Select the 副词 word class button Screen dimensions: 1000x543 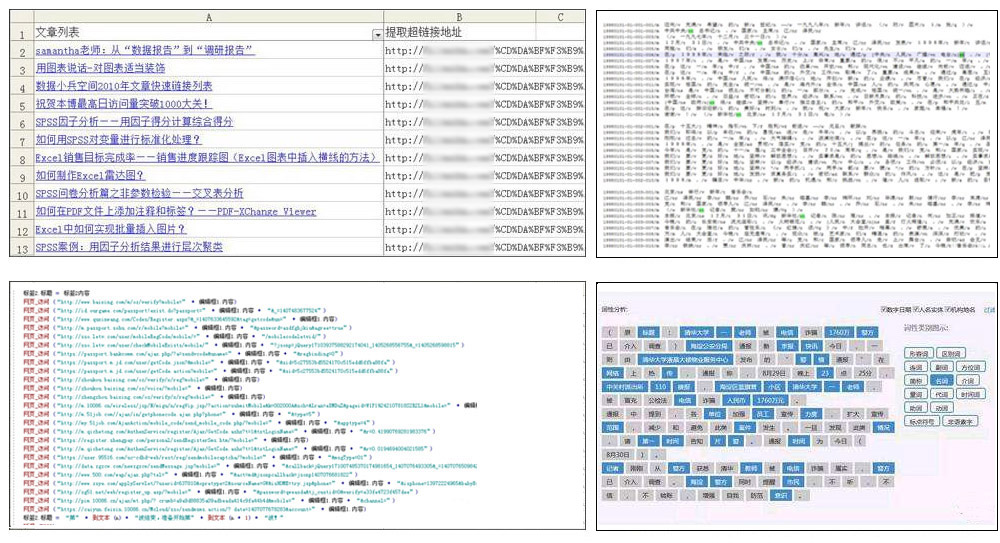click(942, 367)
